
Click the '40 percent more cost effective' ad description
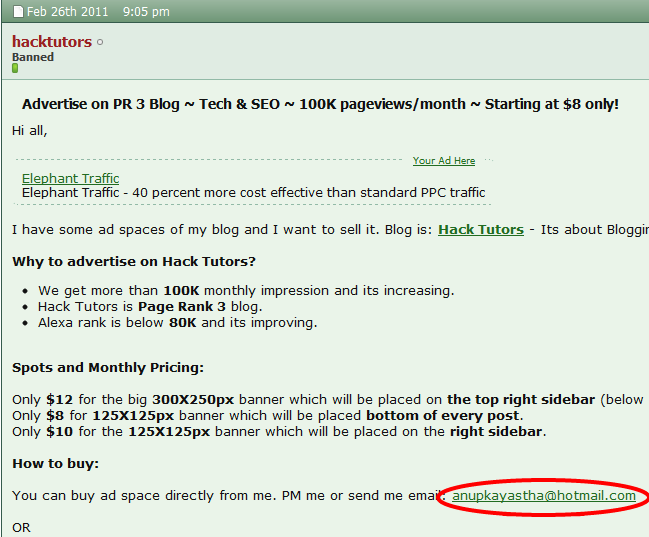click(x=253, y=193)
